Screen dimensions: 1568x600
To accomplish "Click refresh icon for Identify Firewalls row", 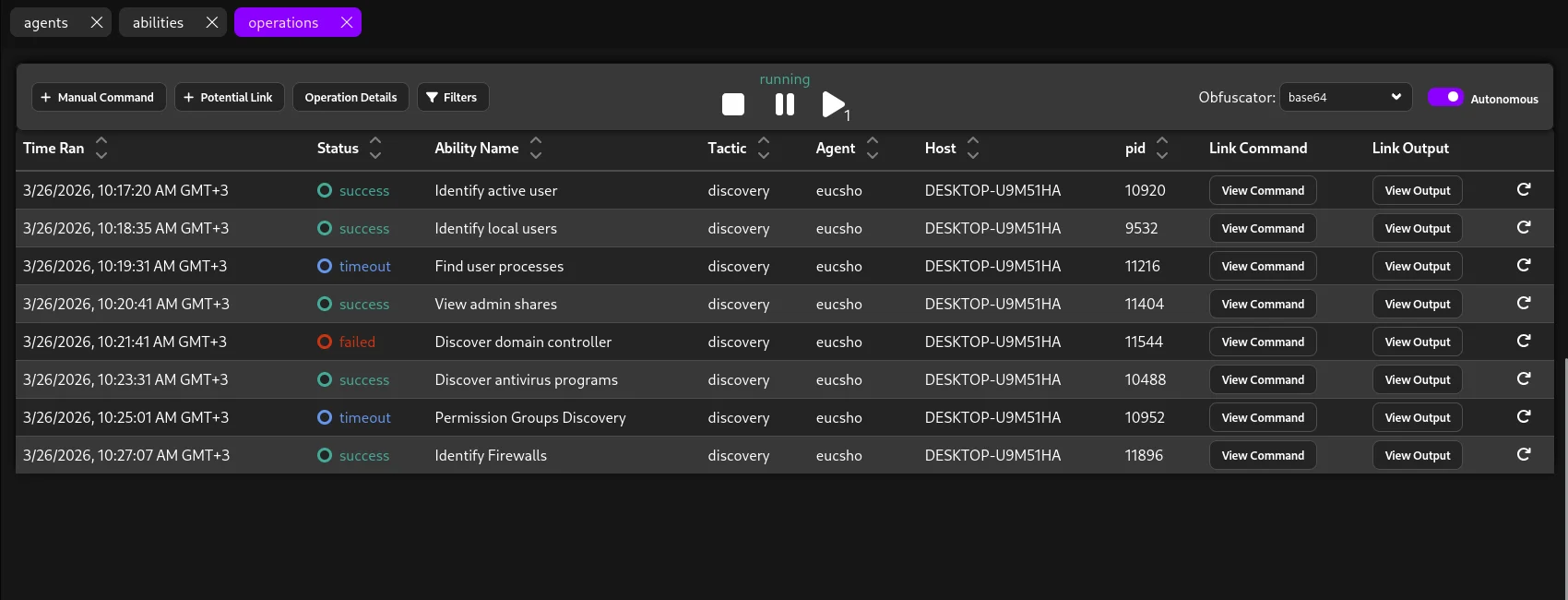I will (x=1524, y=455).
